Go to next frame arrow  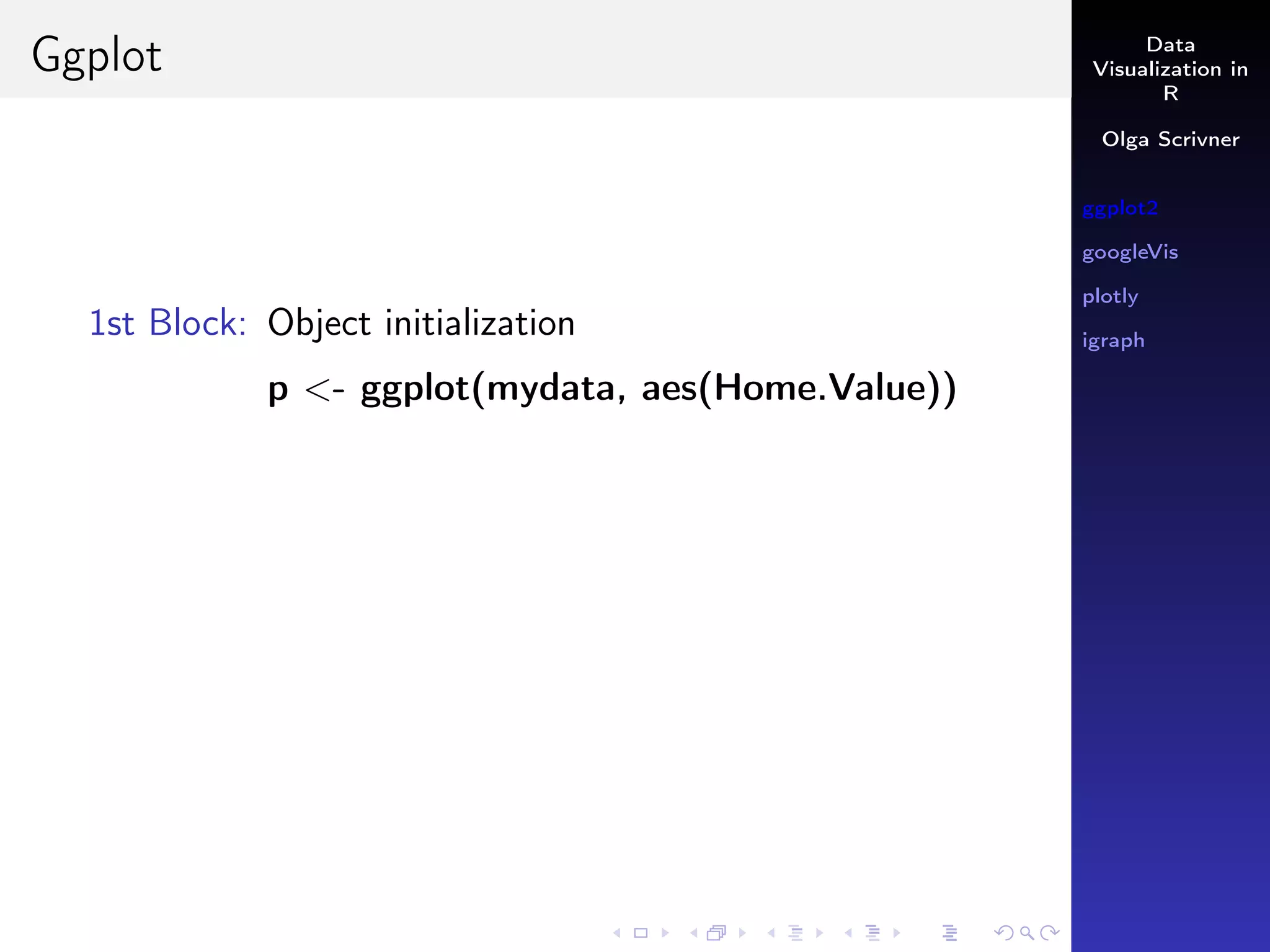742,933
